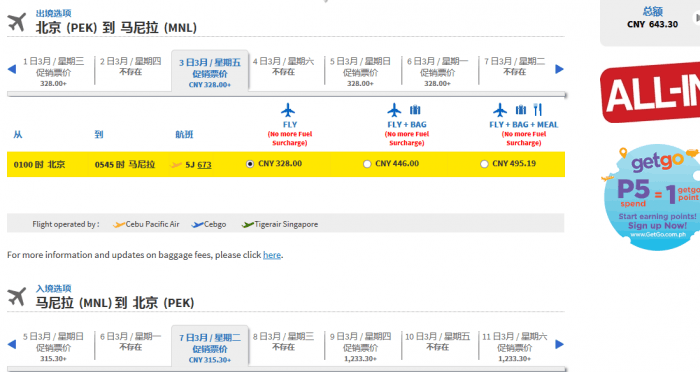Select return date tab 5日3月 星期日 315.30+
This screenshot has height=372, width=700.
coord(53,347)
